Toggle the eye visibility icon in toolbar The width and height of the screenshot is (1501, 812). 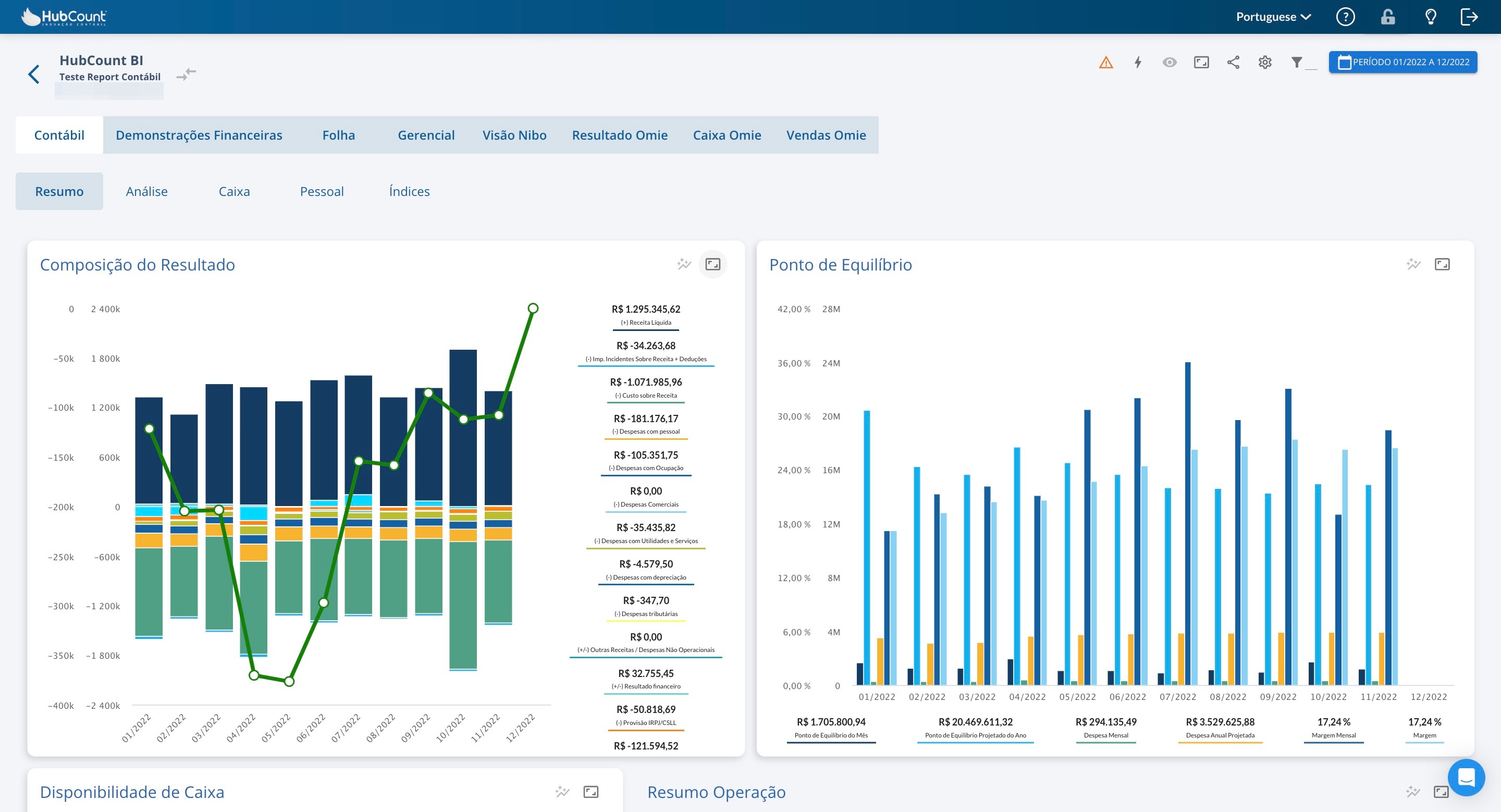(x=1169, y=63)
